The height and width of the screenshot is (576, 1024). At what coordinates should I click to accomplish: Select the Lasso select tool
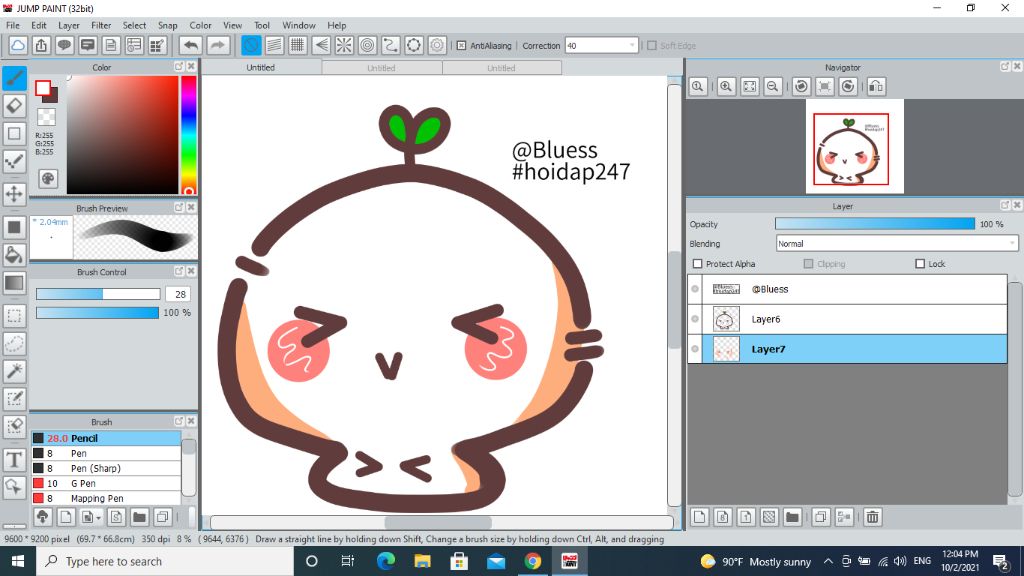(x=14, y=344)
